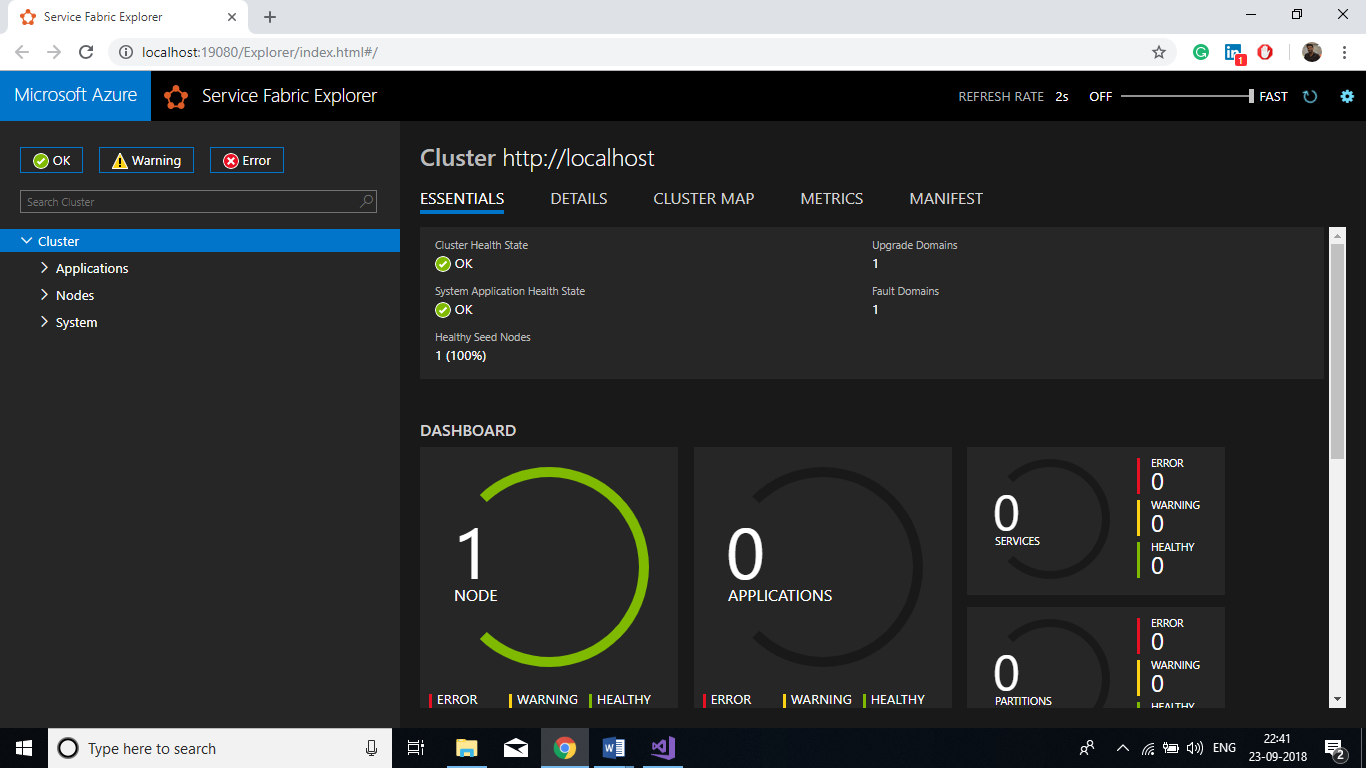Toggle the Error health filter
Image resolution: width=1366 pixels, height=768 pixels.
(x=246, y=160)
